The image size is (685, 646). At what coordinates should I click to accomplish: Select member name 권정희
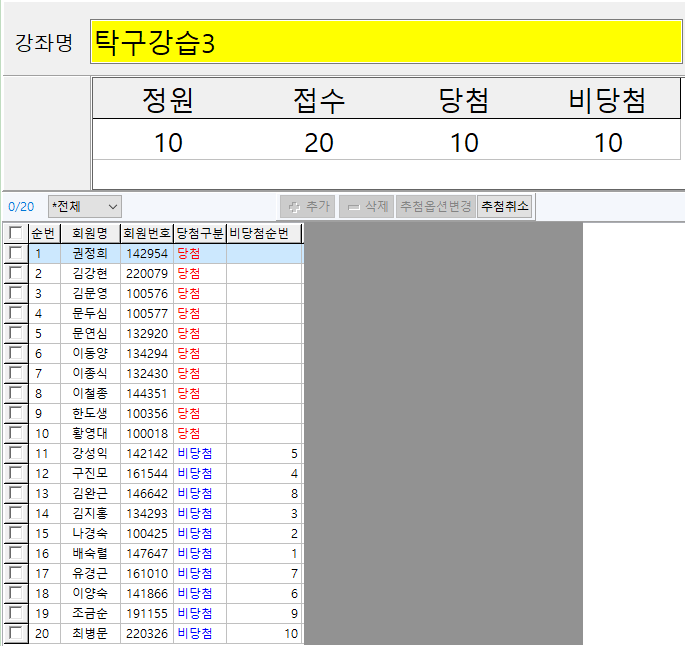click(x=90, y=253)
